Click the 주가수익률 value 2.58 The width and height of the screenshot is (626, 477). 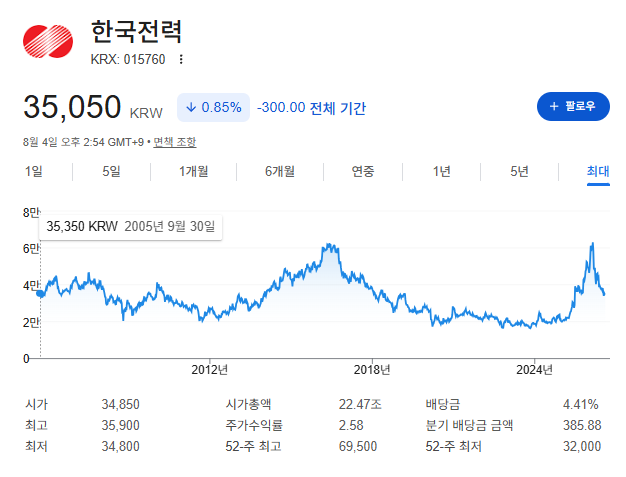(351, 425)
